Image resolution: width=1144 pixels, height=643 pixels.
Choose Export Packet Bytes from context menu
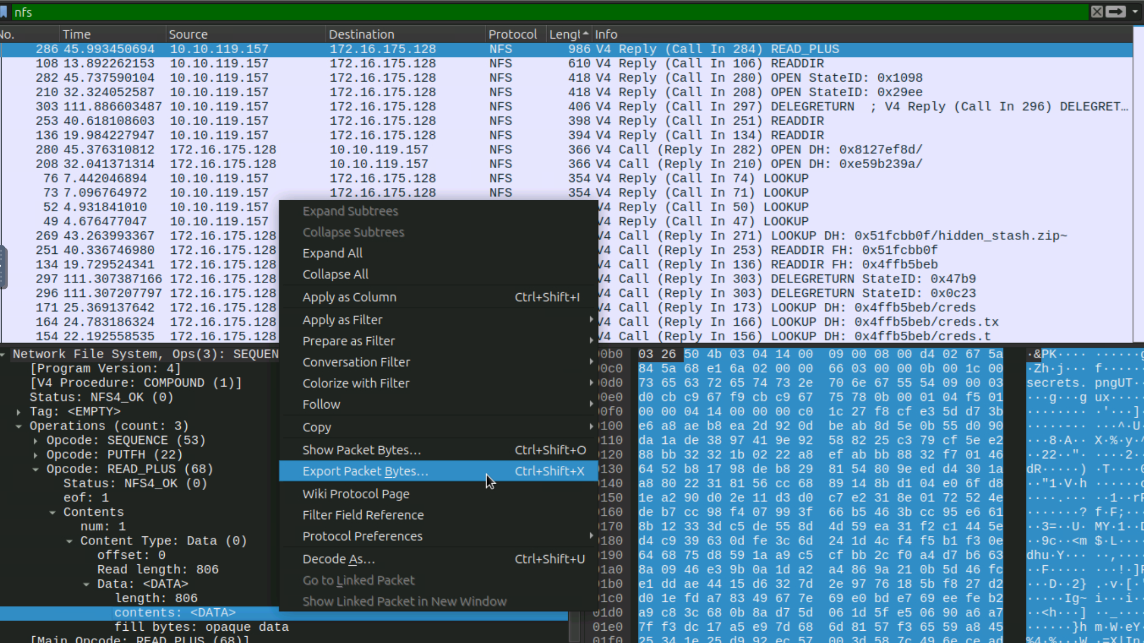pyautogui.click(x=365, y=471)
